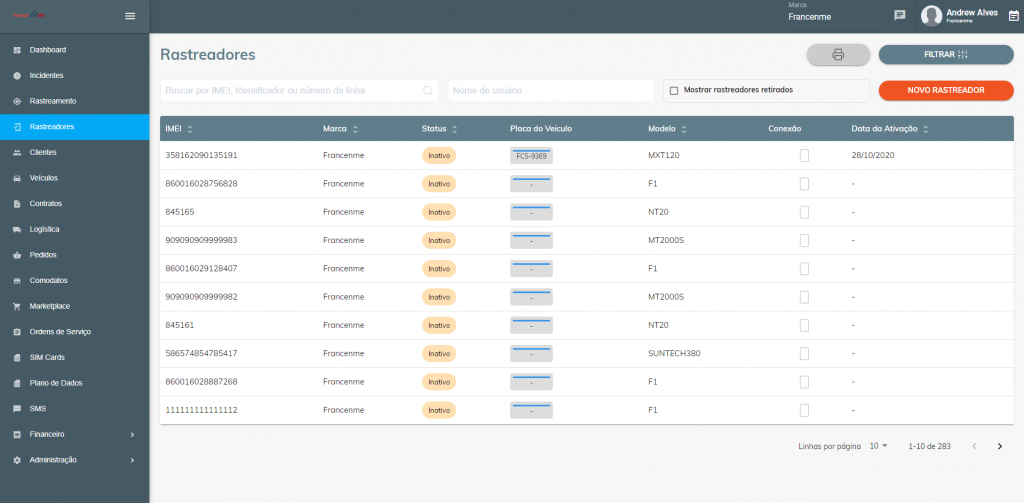Expand the Financeiro submenu chevron
The image size is (1024, 503).
point(132,434)
